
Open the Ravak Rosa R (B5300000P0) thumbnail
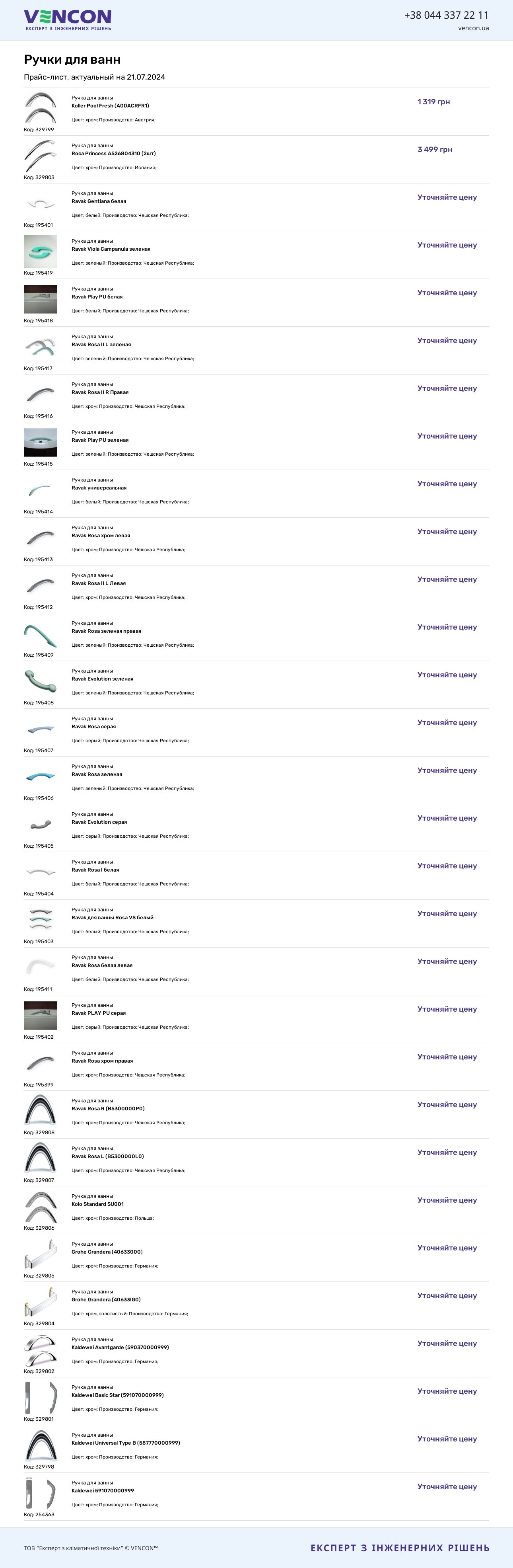click(40, 1111)
